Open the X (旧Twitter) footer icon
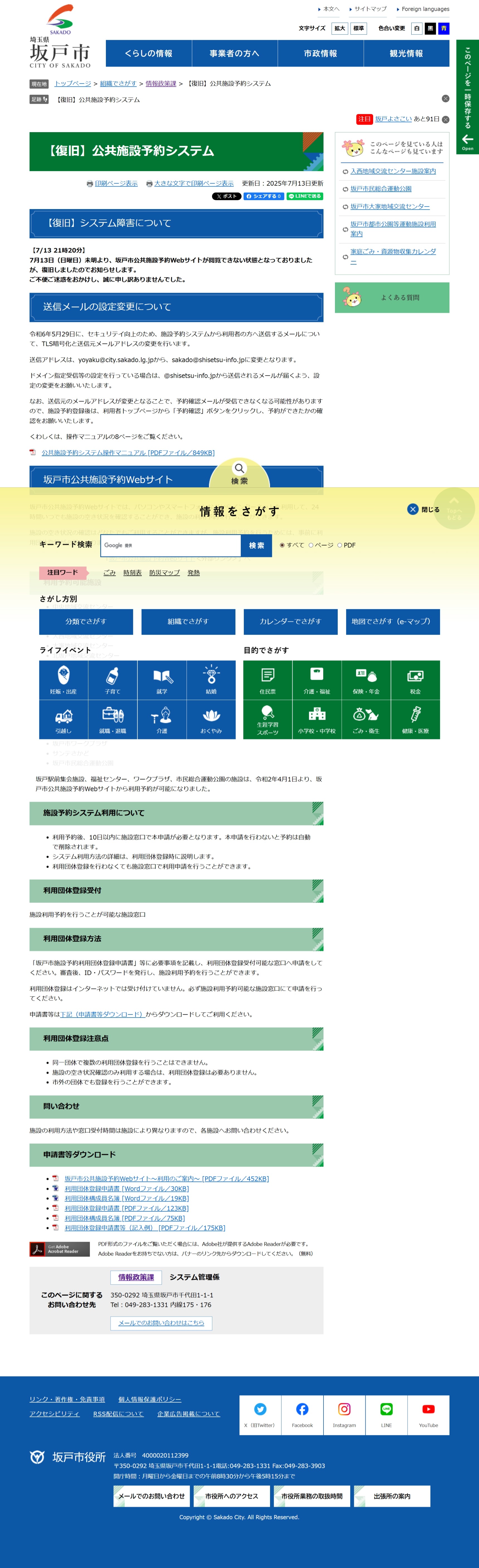The image size is (479, 1568). click(260, 1415)
